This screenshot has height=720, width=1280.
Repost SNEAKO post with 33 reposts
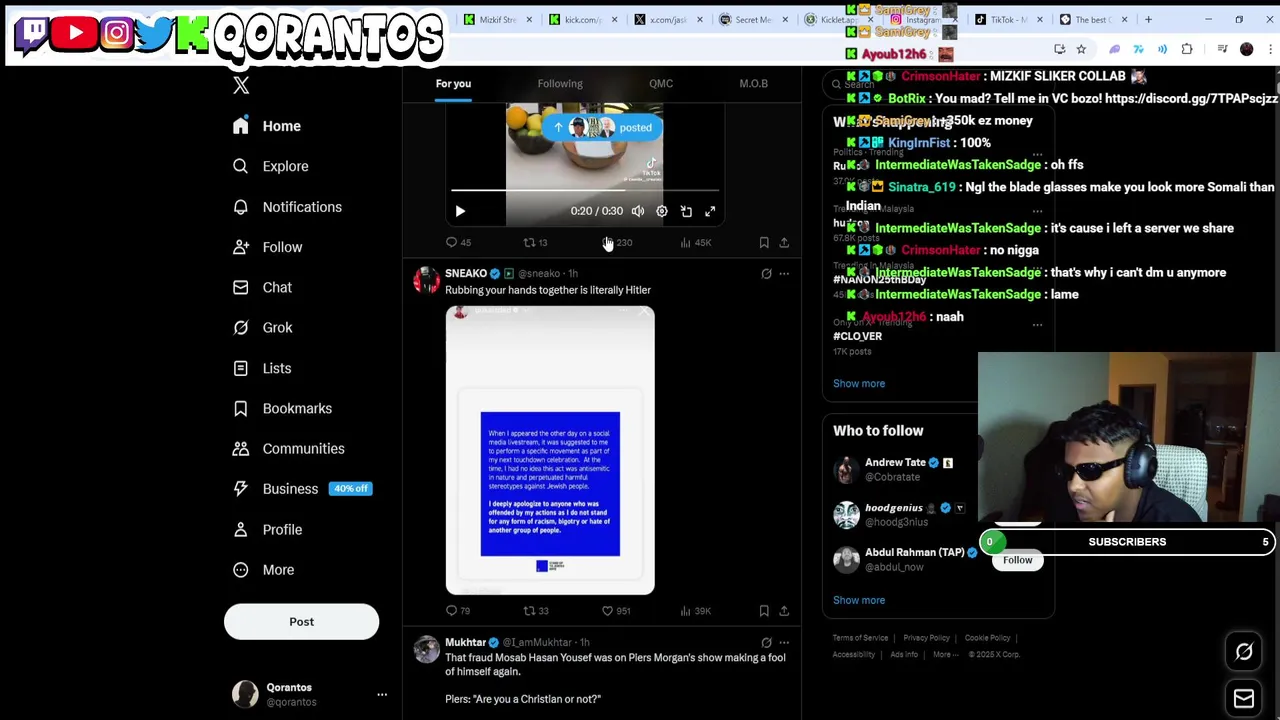535,611
